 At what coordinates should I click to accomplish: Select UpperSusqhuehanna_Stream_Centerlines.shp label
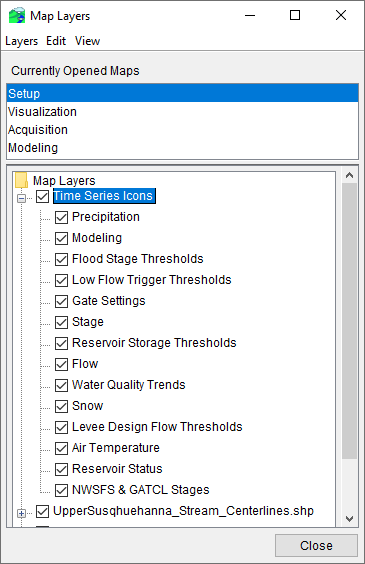(183, 510)
